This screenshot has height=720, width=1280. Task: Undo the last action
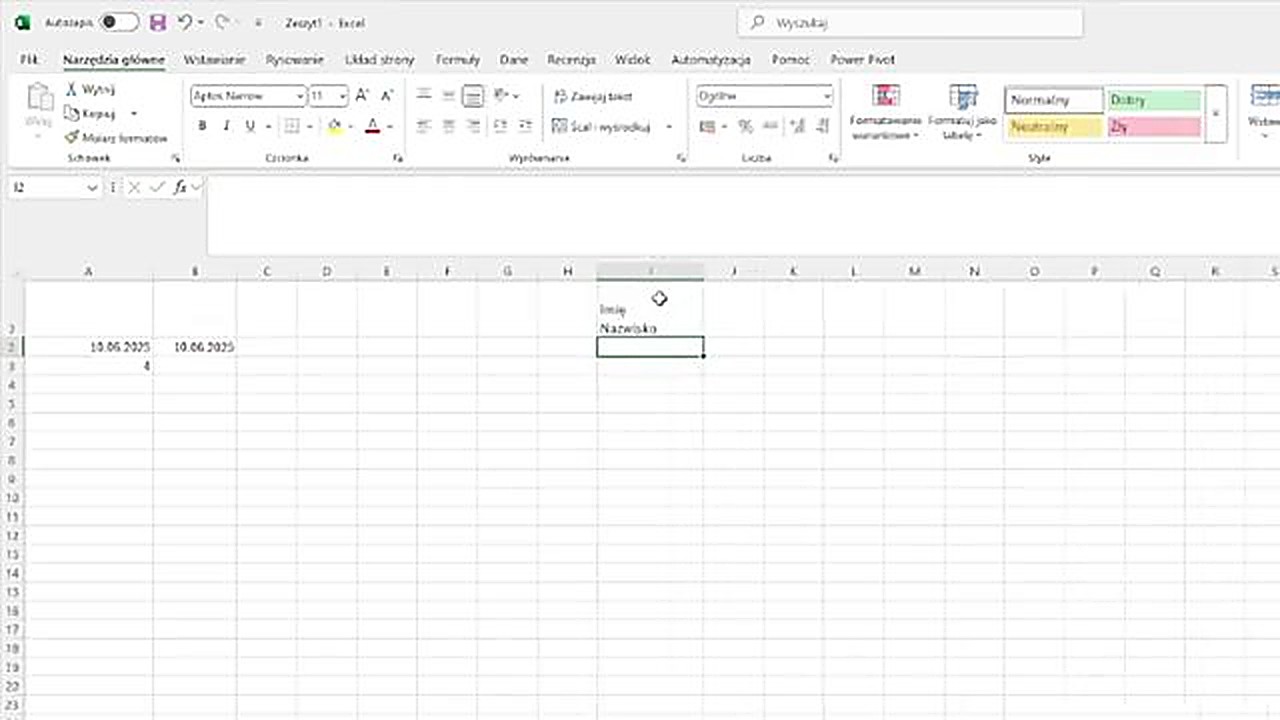[x=185, y=22]
